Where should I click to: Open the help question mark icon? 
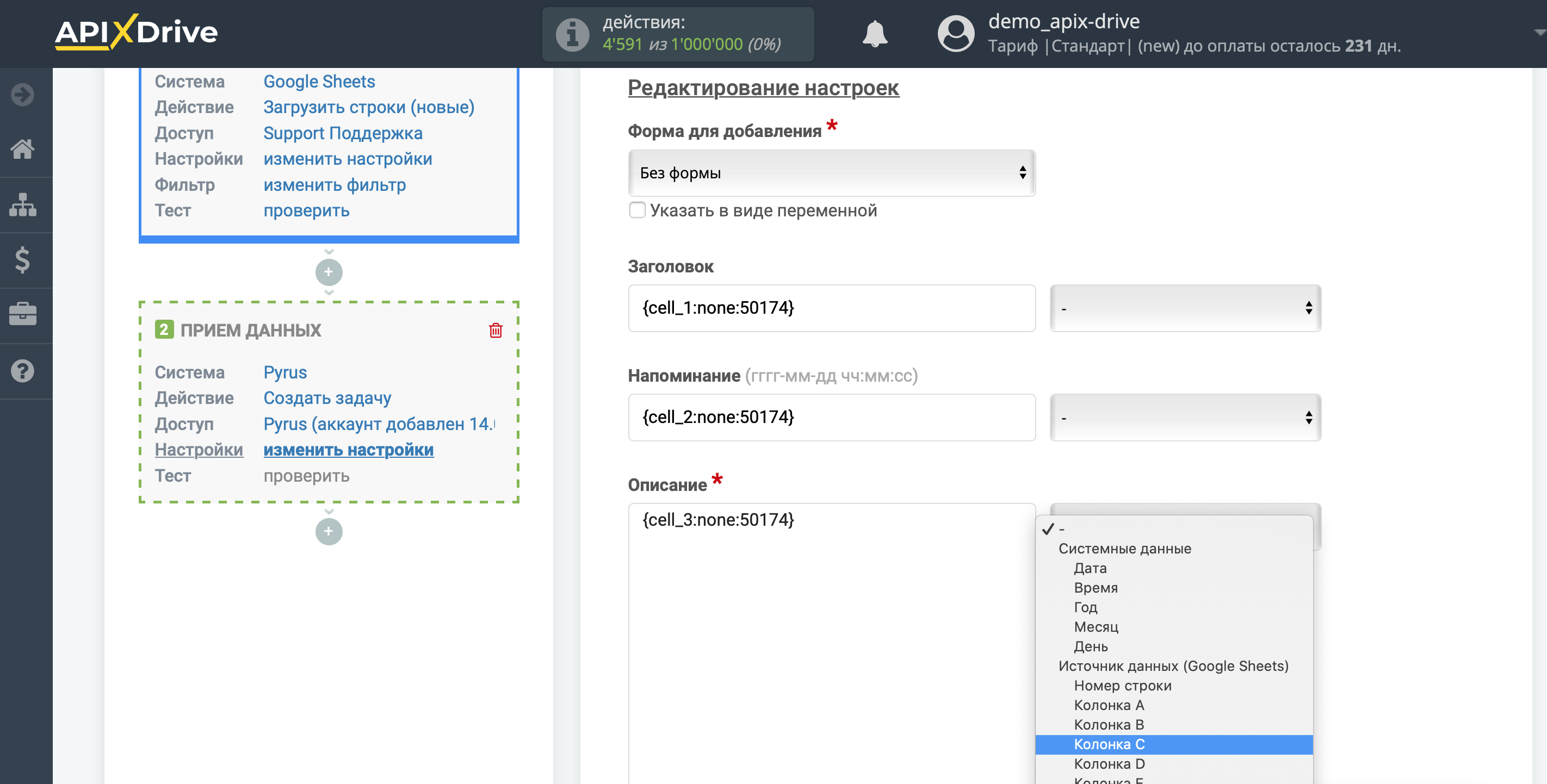coord(23,370)
